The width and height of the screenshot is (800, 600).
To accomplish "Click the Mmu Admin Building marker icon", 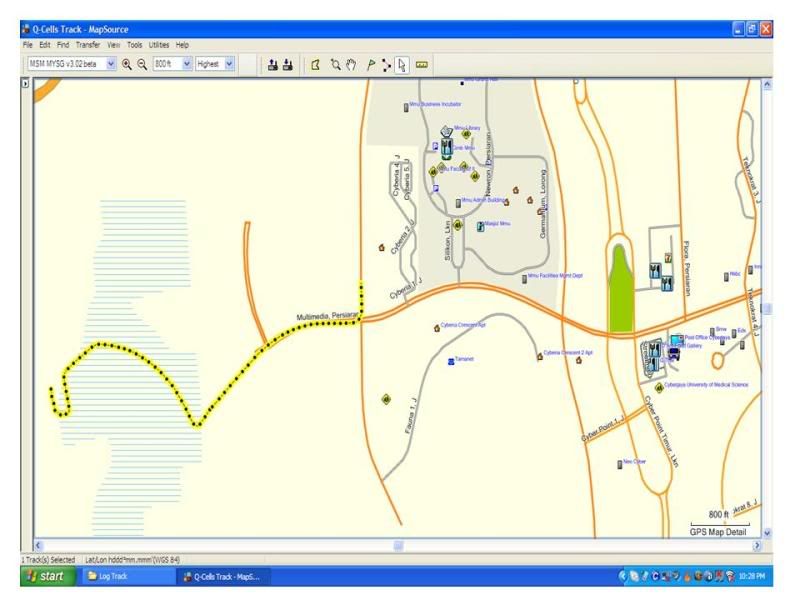I will [x=458, y=203].
